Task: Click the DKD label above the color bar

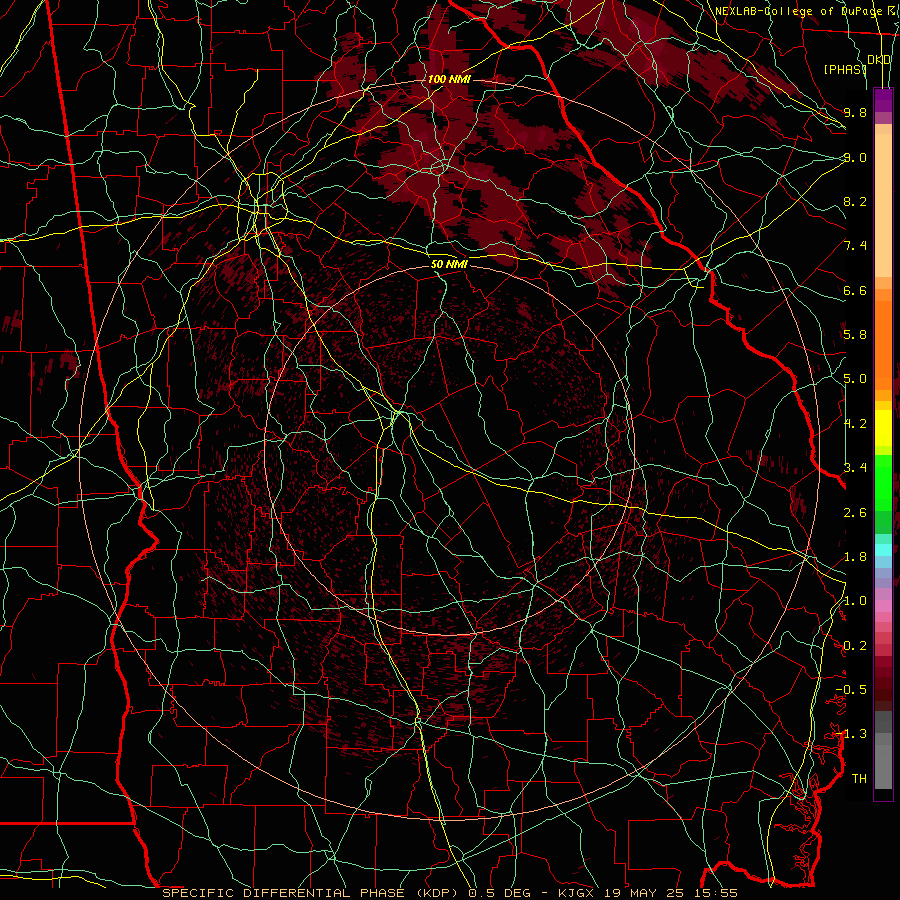Action: click(x=879, y=59)
